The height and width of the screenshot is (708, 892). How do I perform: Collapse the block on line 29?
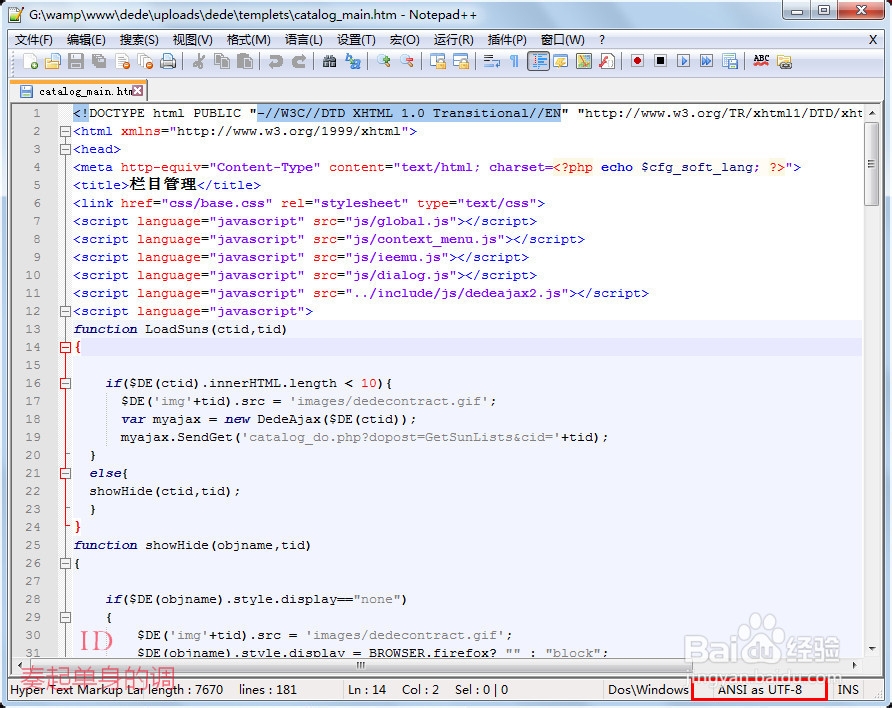[x=65, y=617]
